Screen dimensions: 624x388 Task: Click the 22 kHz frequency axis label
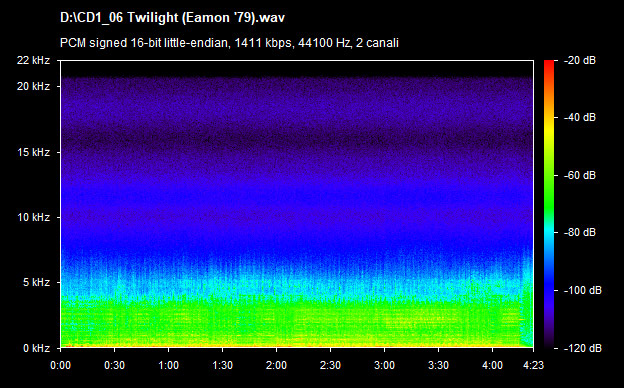click(33, 60)
